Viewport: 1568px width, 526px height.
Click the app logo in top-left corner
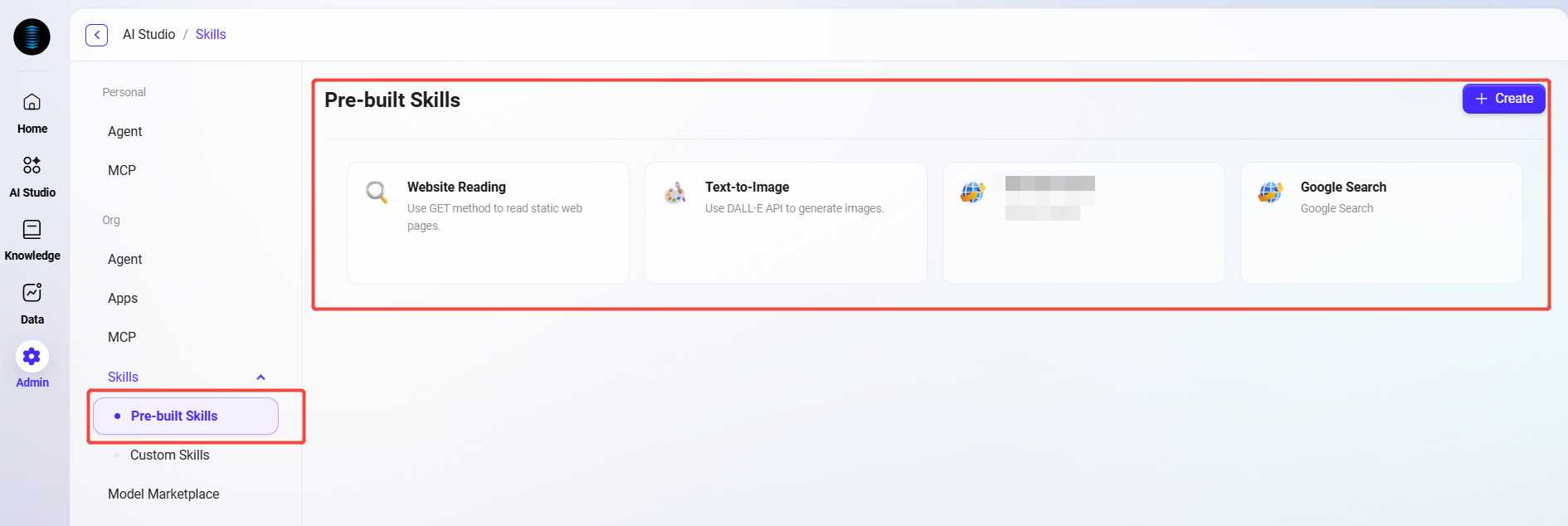coord(32,37)
